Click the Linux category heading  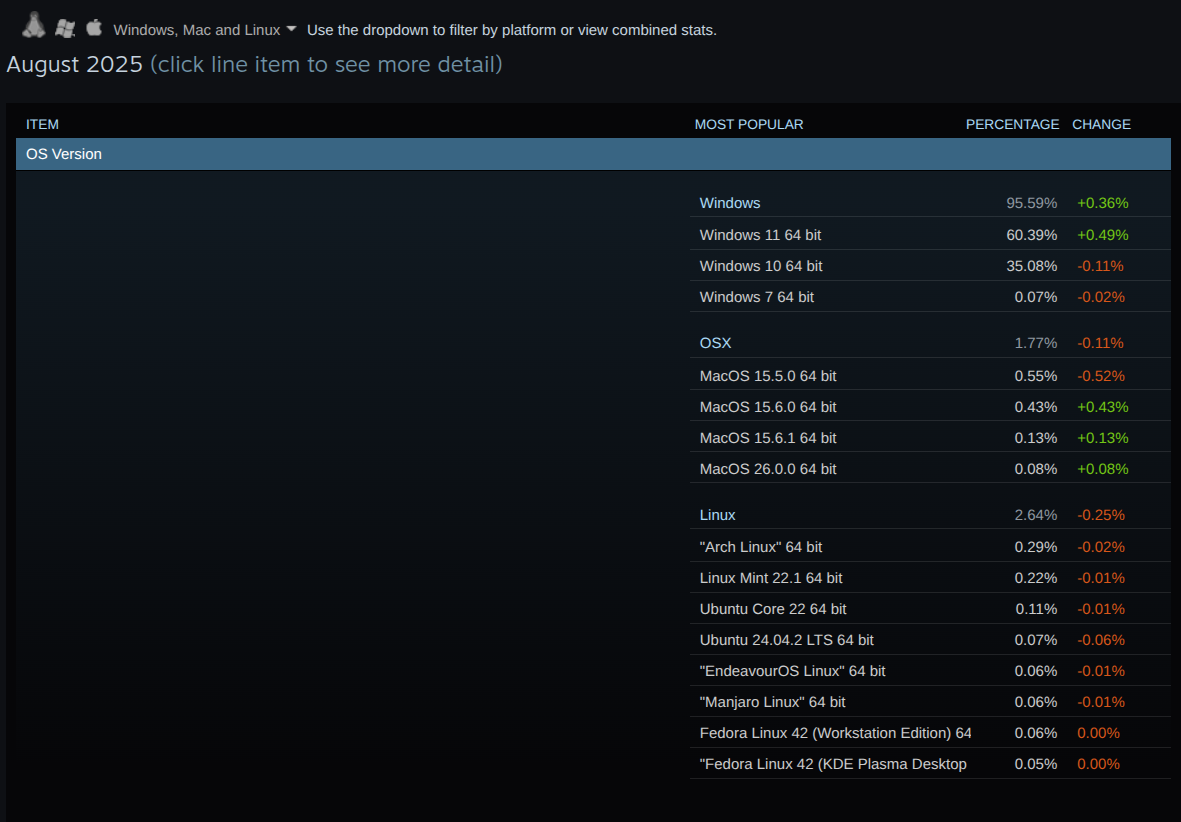coord(717,515)
